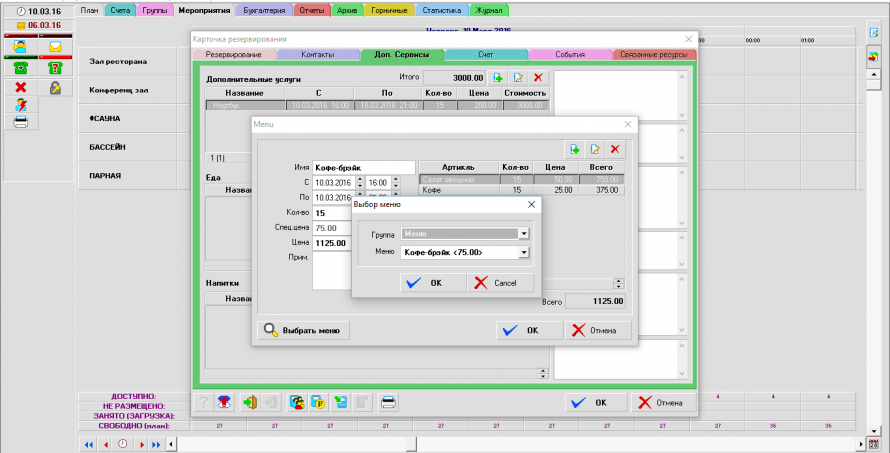Open the Меню dropdown showing Кофе-брэйк
The height and width of the screenshot is (453, 890).
[523, 253]
